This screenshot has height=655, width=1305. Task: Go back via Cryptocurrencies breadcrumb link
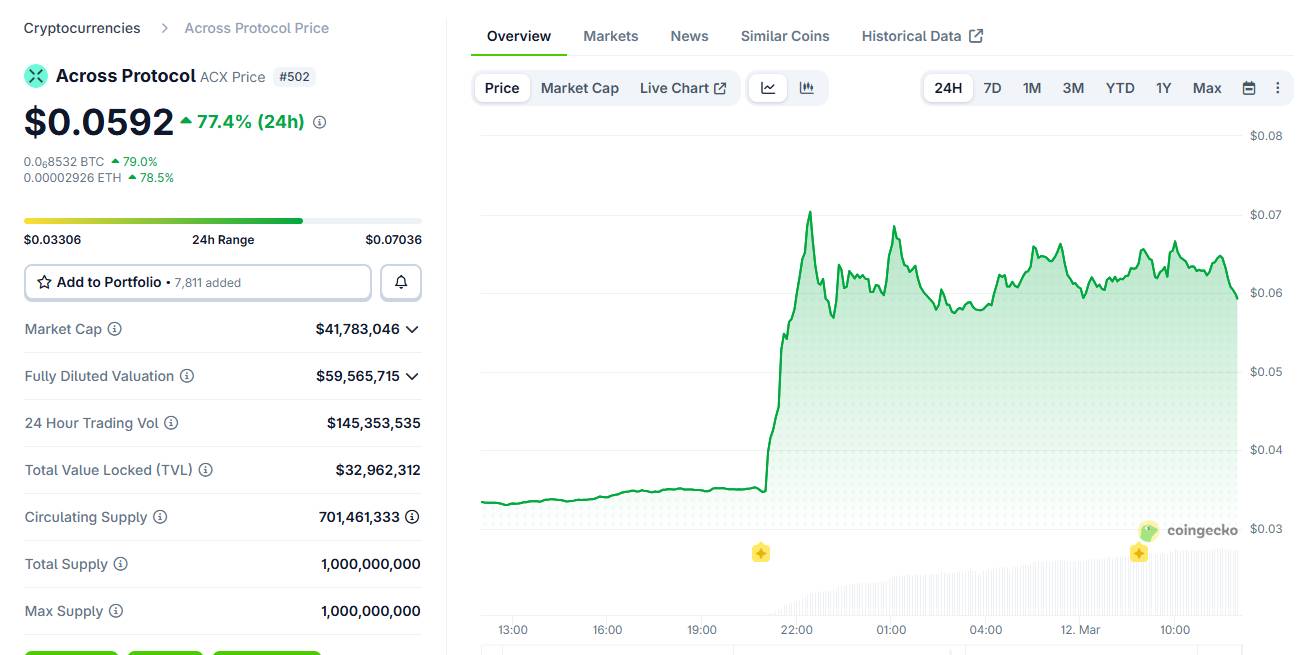pyautogui.click(x=82, y=28)
